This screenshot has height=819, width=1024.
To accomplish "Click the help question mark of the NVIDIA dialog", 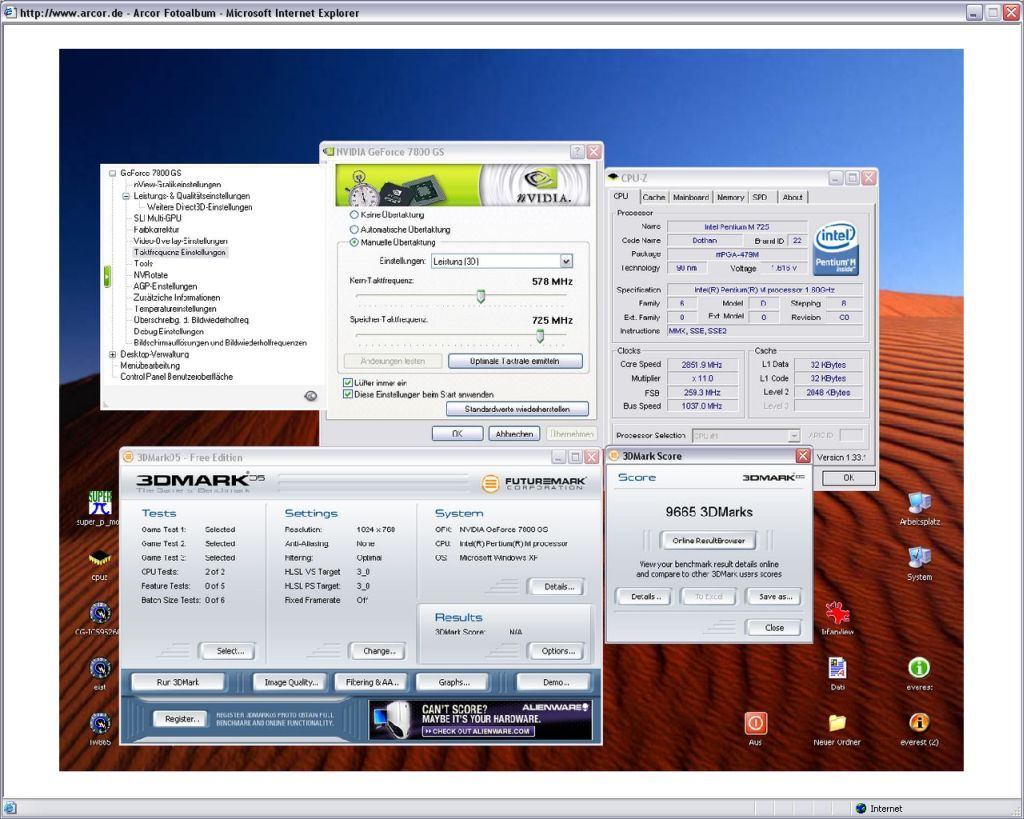I will pyautogui.click(x=577, y=152).
